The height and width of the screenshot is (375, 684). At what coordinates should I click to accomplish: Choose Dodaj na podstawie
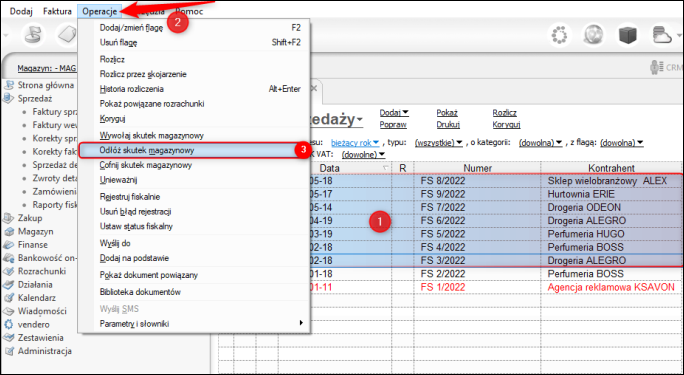[x=194, y=258]
